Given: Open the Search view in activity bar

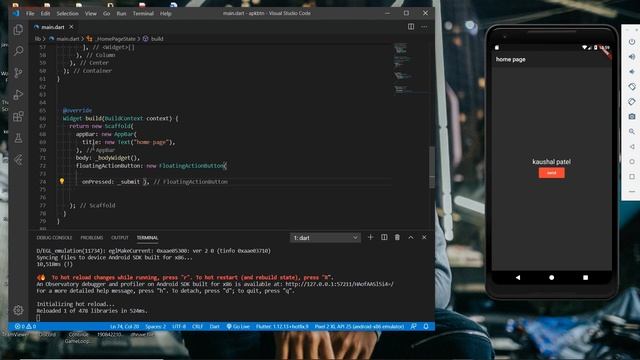Looking at the screenshot, I should (18, 51).
